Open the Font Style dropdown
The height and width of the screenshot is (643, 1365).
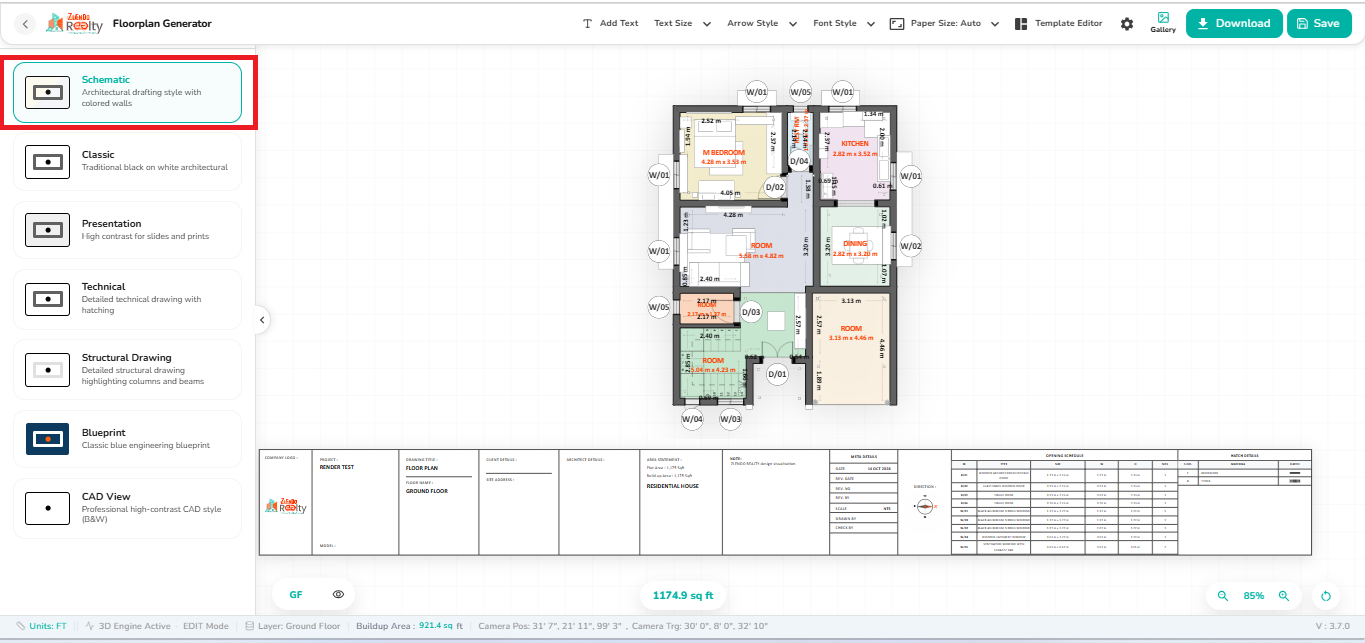tap(844, 23)
